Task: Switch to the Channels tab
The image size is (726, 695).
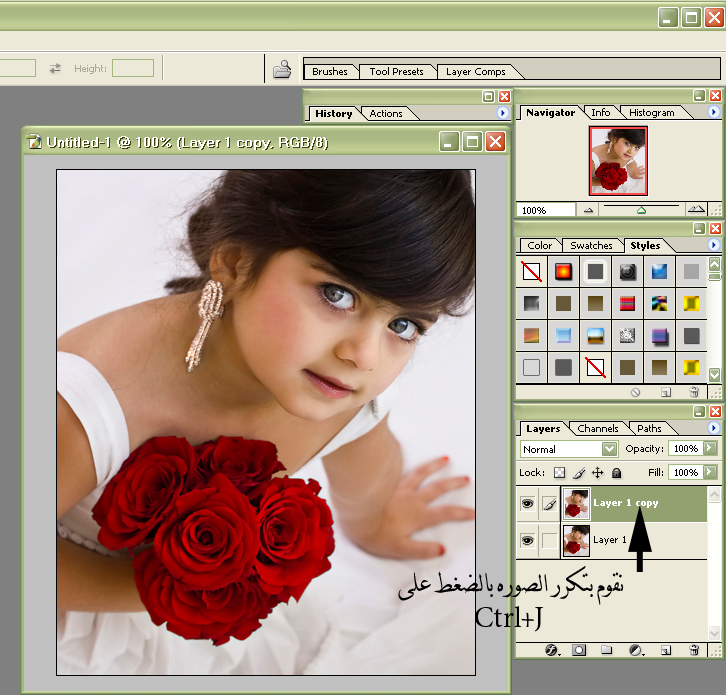Action: pyautogui.click(x=598, y=429)
